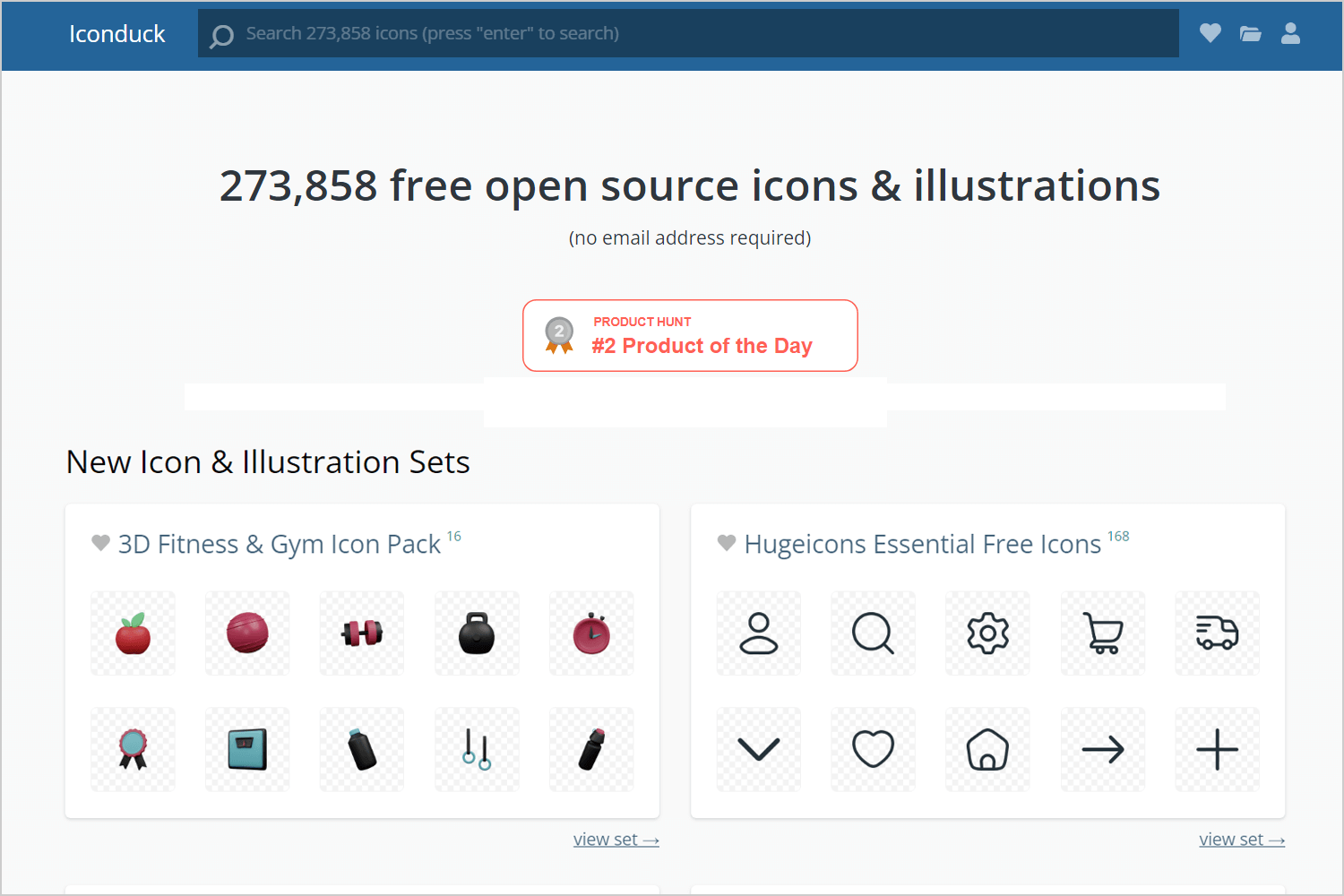Select the Hugeicons shopping cart icon

[1103, 633]
